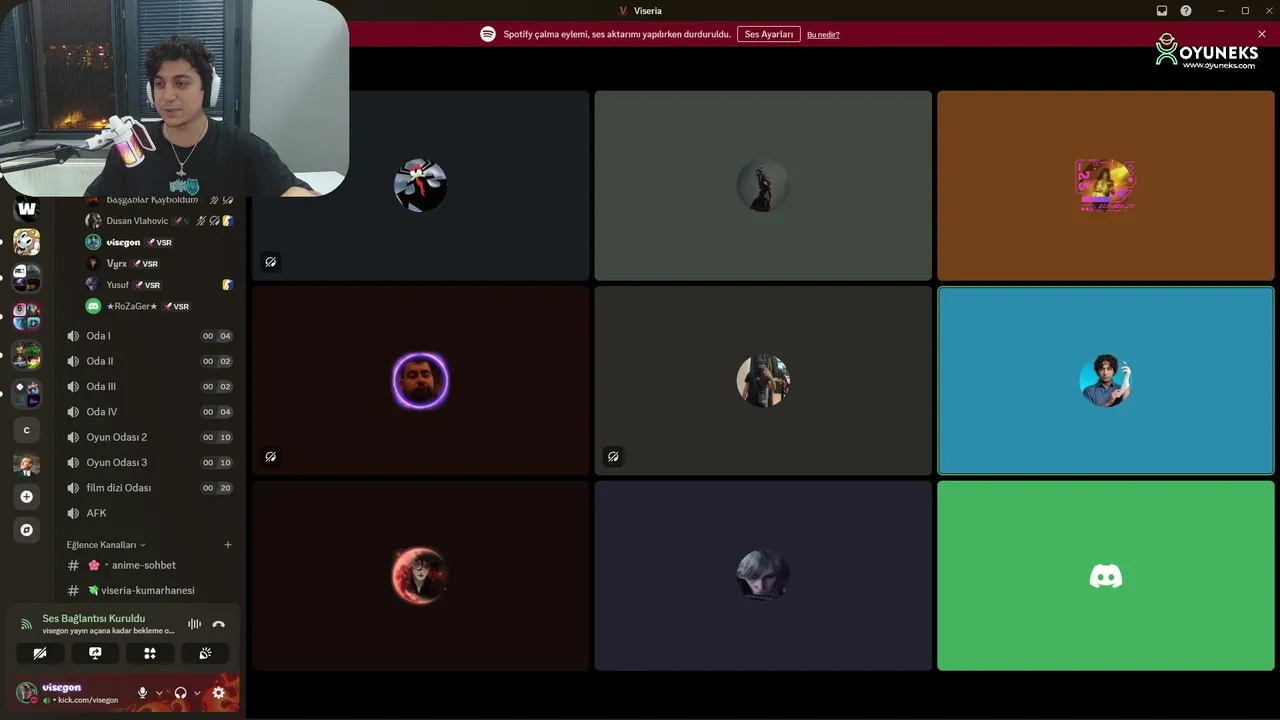Select the orange participant tile
The image size is (1280, 720).
(1106, 185)
